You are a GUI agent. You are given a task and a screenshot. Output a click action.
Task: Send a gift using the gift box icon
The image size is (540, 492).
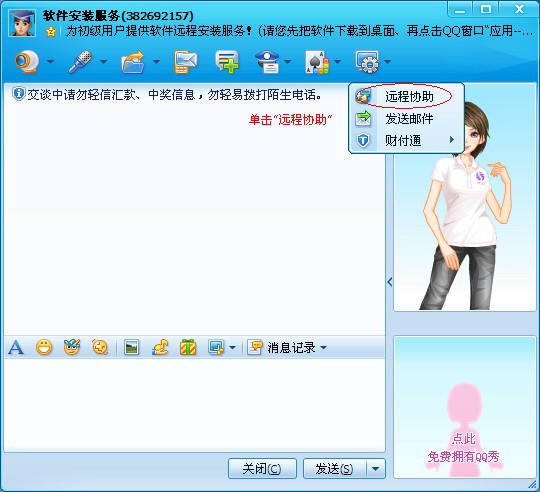pyautogui.click(x=188, y=347)
